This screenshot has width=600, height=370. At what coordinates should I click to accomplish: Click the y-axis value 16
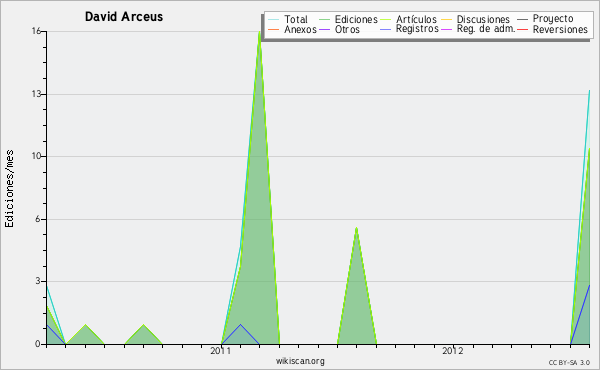coord(36,31)
